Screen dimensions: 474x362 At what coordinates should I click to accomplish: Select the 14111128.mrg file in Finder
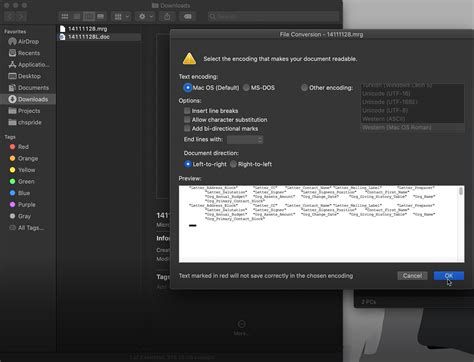pos(100,29)
